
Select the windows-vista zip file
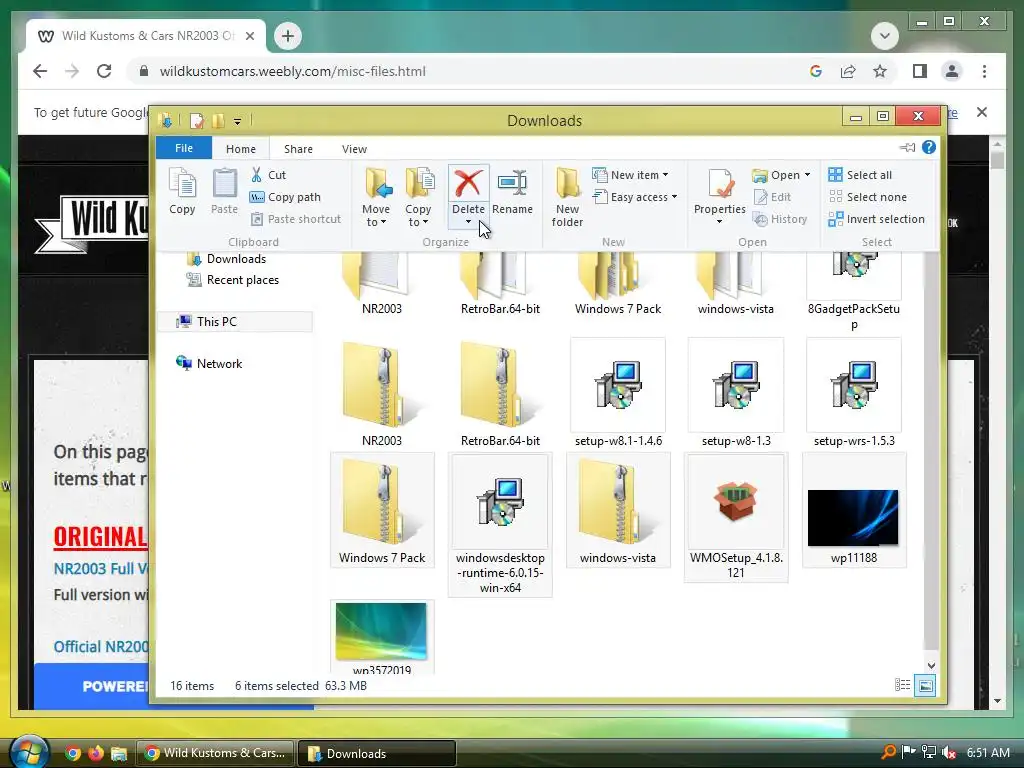(x=618, y=511)
